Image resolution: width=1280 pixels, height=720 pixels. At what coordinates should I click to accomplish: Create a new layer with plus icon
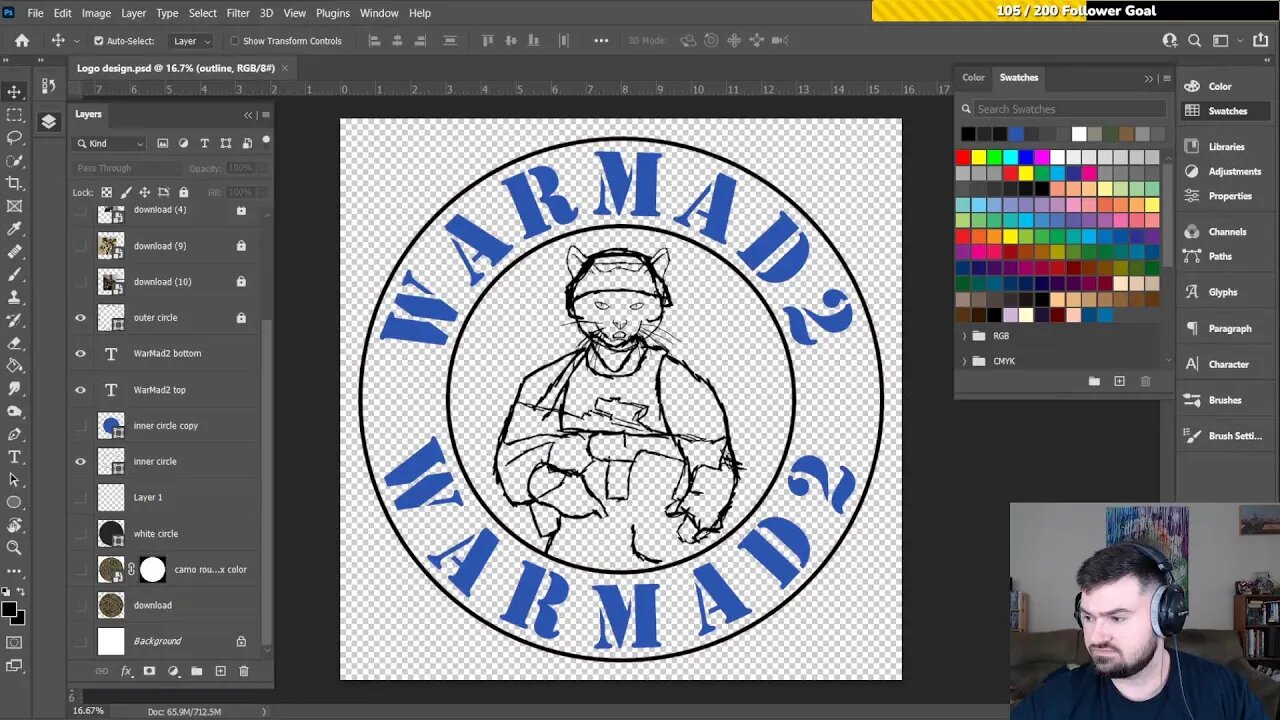220,671
